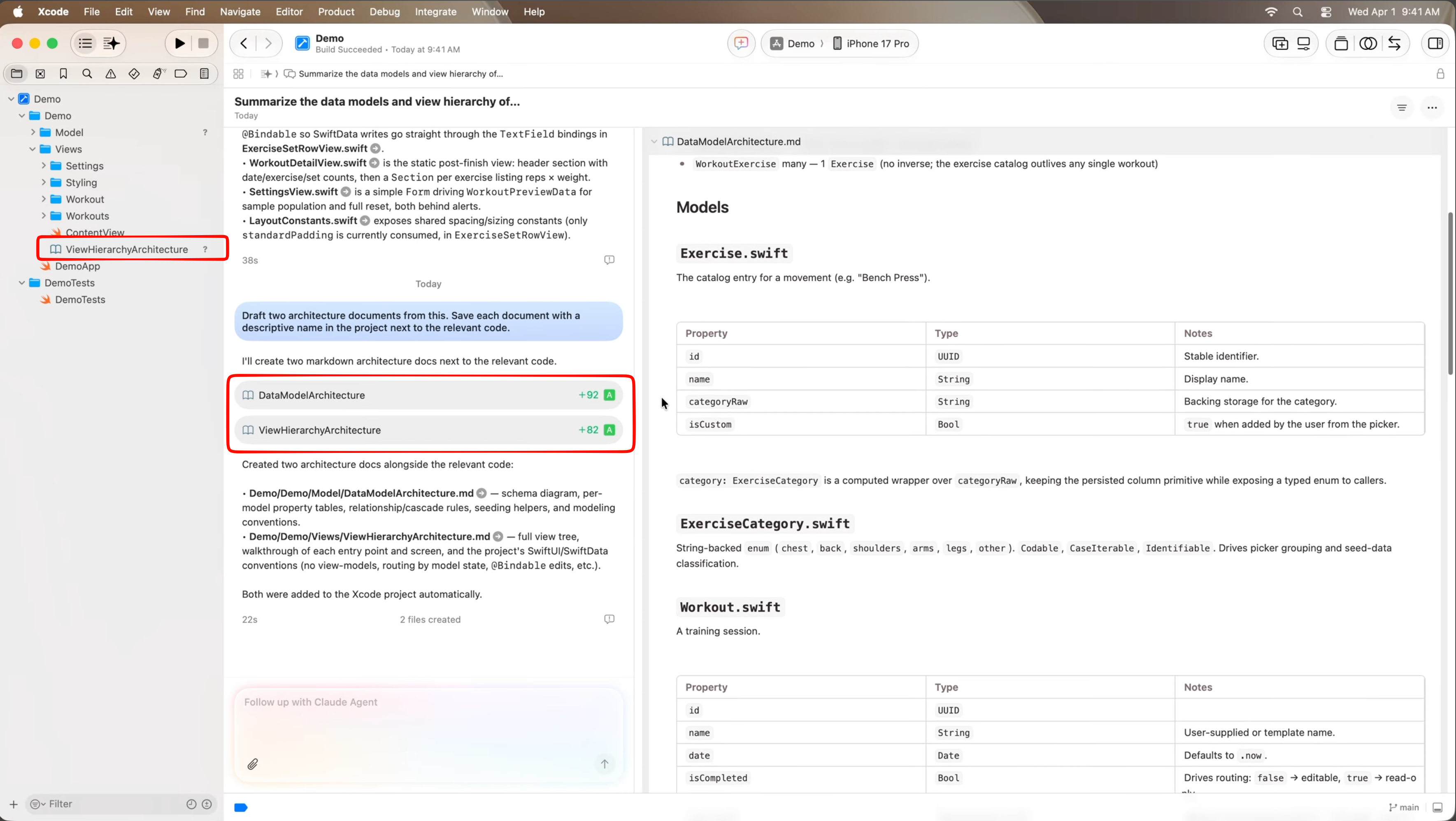Select the DemoApp swift file
The width and height of the screenshot is (1456, 821).
click(77, 266)
